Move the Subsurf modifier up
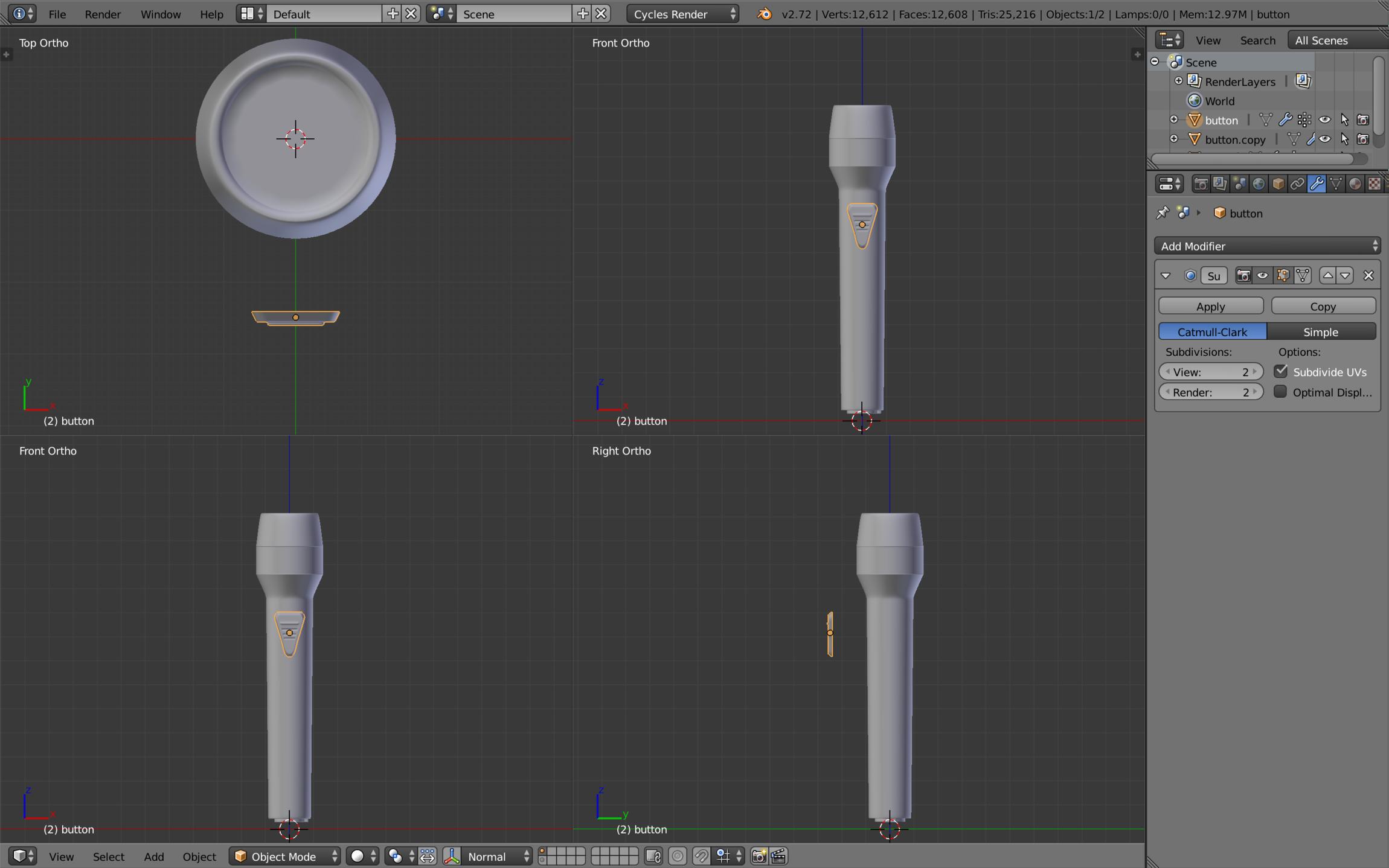The height and width of the screenshot is (868, 1389). pyautogui.click(x=1327, y=276)
